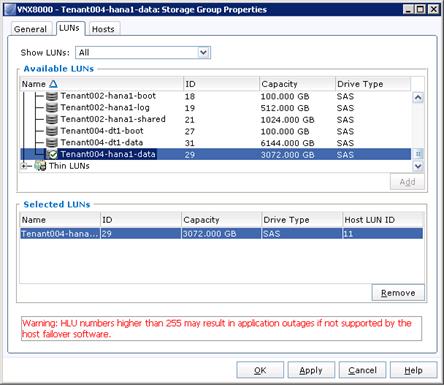Switch to the General tab
This screenshot has width=444, height=387.
[30, 29]
